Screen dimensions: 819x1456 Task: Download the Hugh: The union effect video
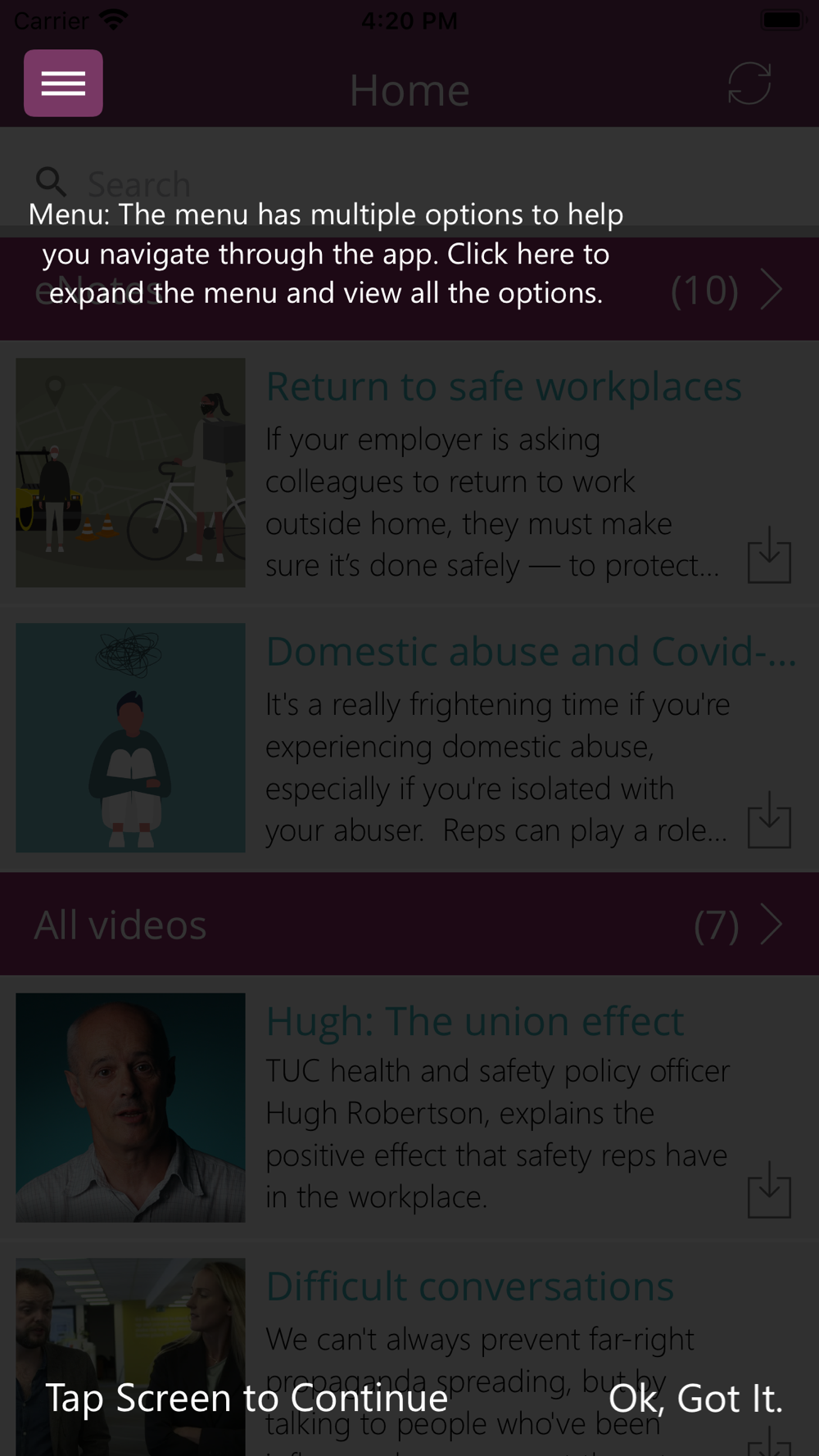click(769, 1190)
